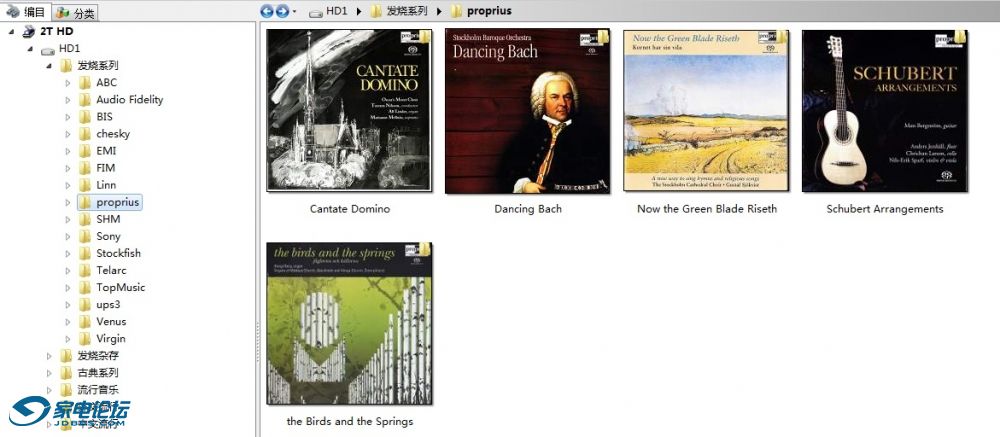Image resolution: width=1000 pixels, height=437 pixels.
Task: Click the Venus folder icon
Action: pos(85,322)
